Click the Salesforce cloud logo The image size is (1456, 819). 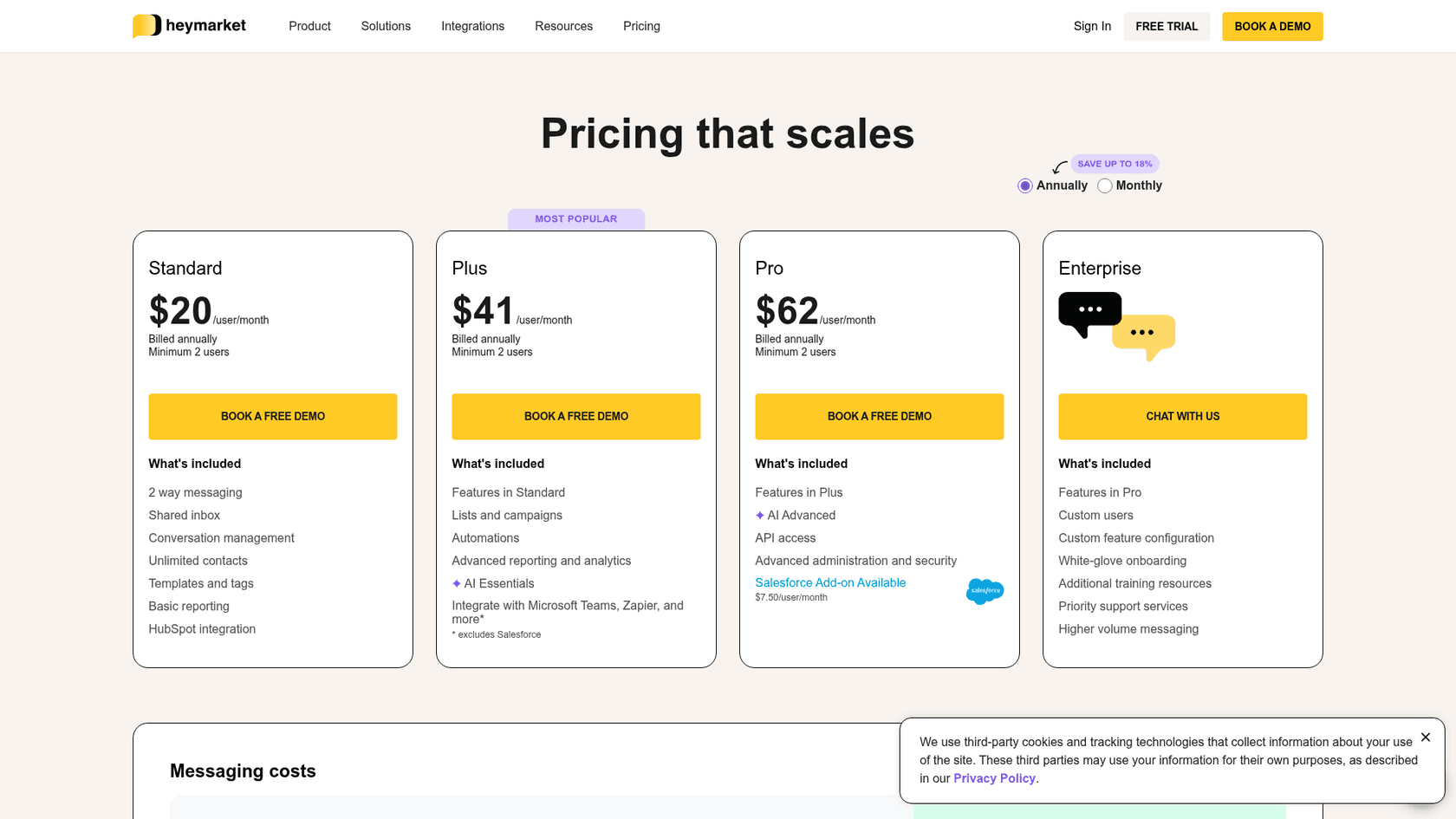coord(985,591)
